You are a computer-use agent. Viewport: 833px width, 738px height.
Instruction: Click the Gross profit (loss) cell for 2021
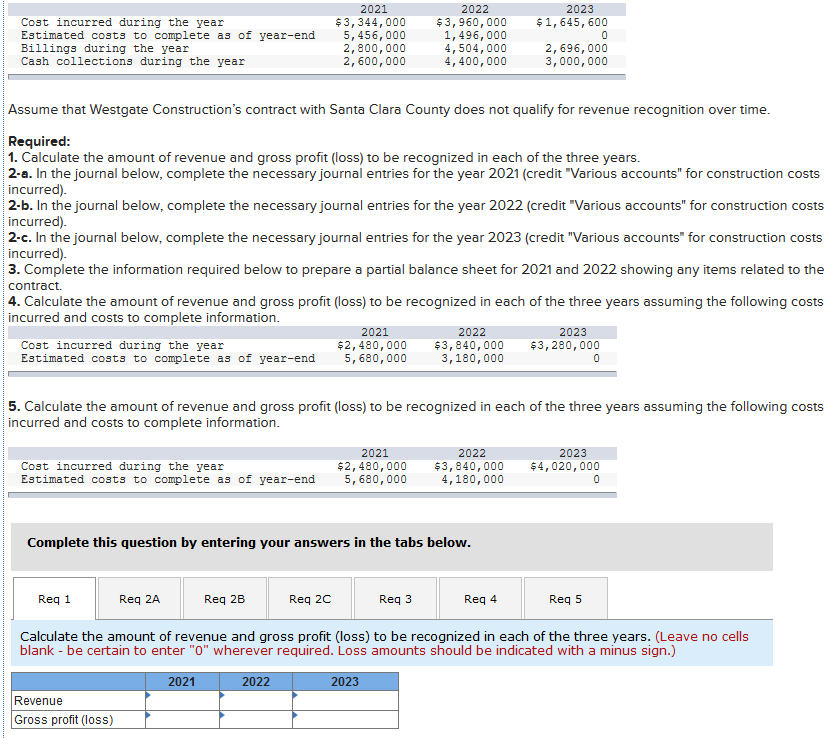pos(182,718)
